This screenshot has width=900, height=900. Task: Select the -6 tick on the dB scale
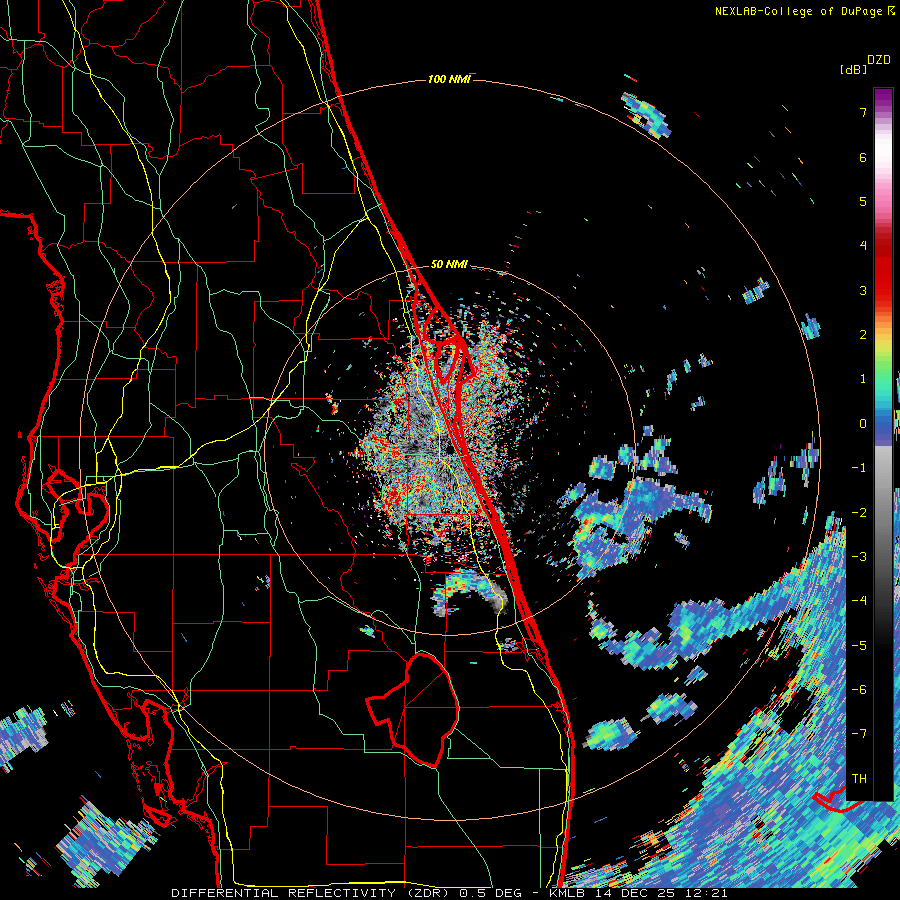[x=859, y=689]
